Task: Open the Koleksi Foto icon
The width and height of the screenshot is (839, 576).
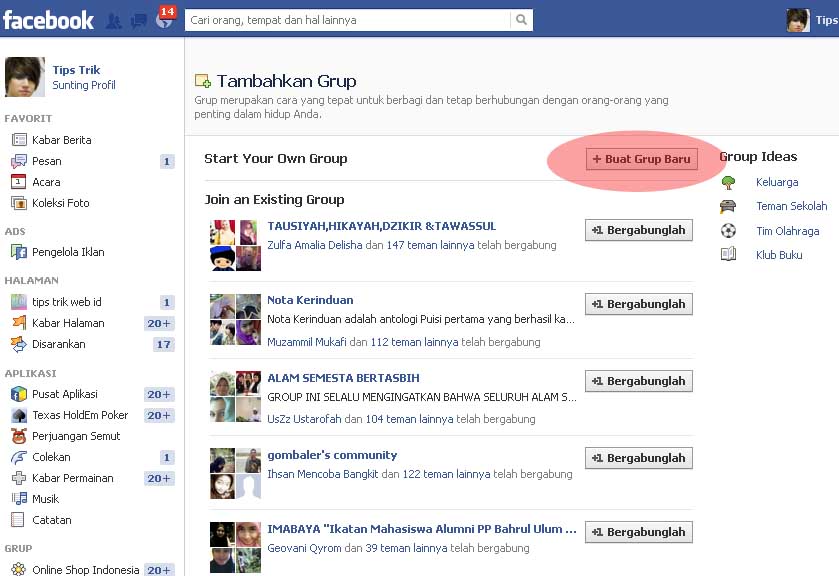Action: coord(19,203)
